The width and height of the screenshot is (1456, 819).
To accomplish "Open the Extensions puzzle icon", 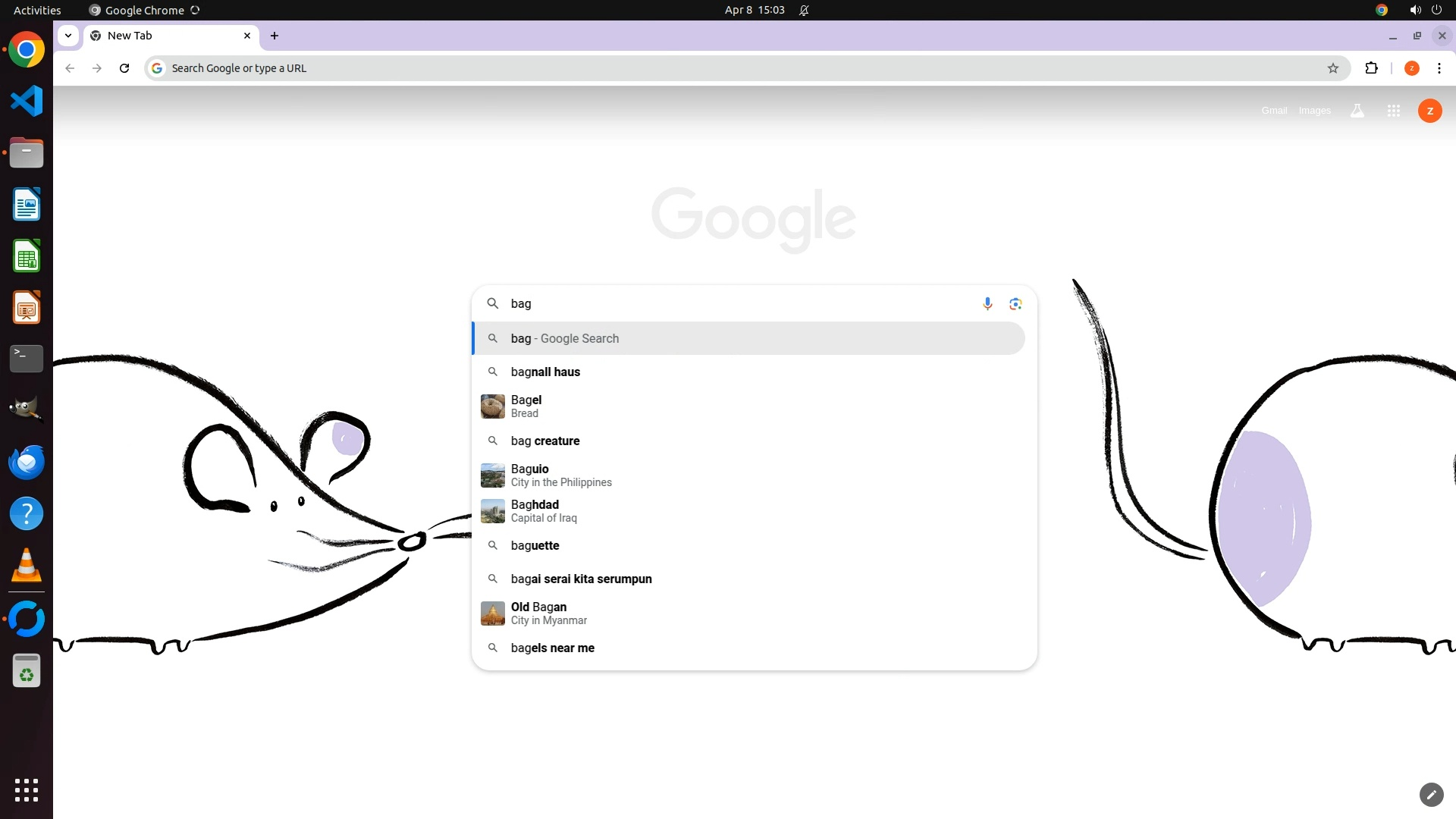I will pos(1371,68).
